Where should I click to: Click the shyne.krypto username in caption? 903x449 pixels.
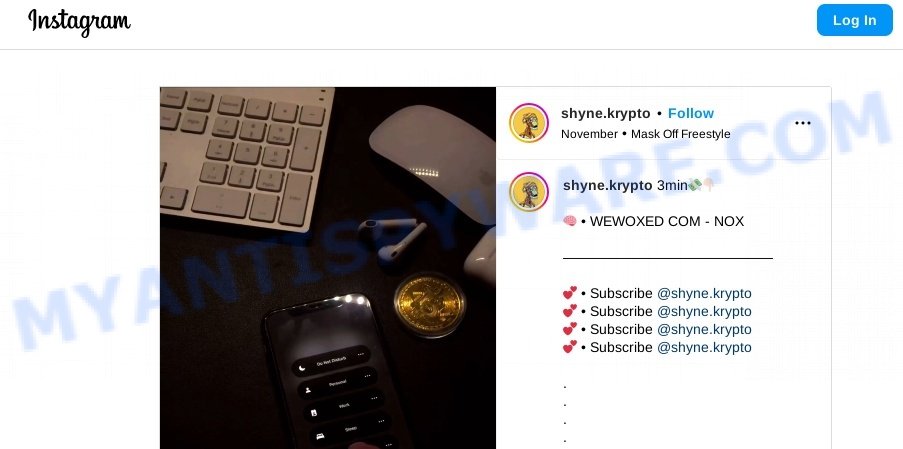click(608, 185)
